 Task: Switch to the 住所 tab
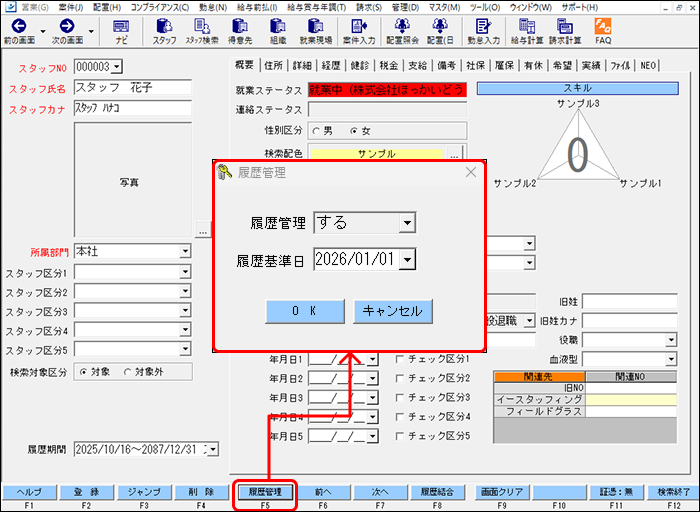273,65
